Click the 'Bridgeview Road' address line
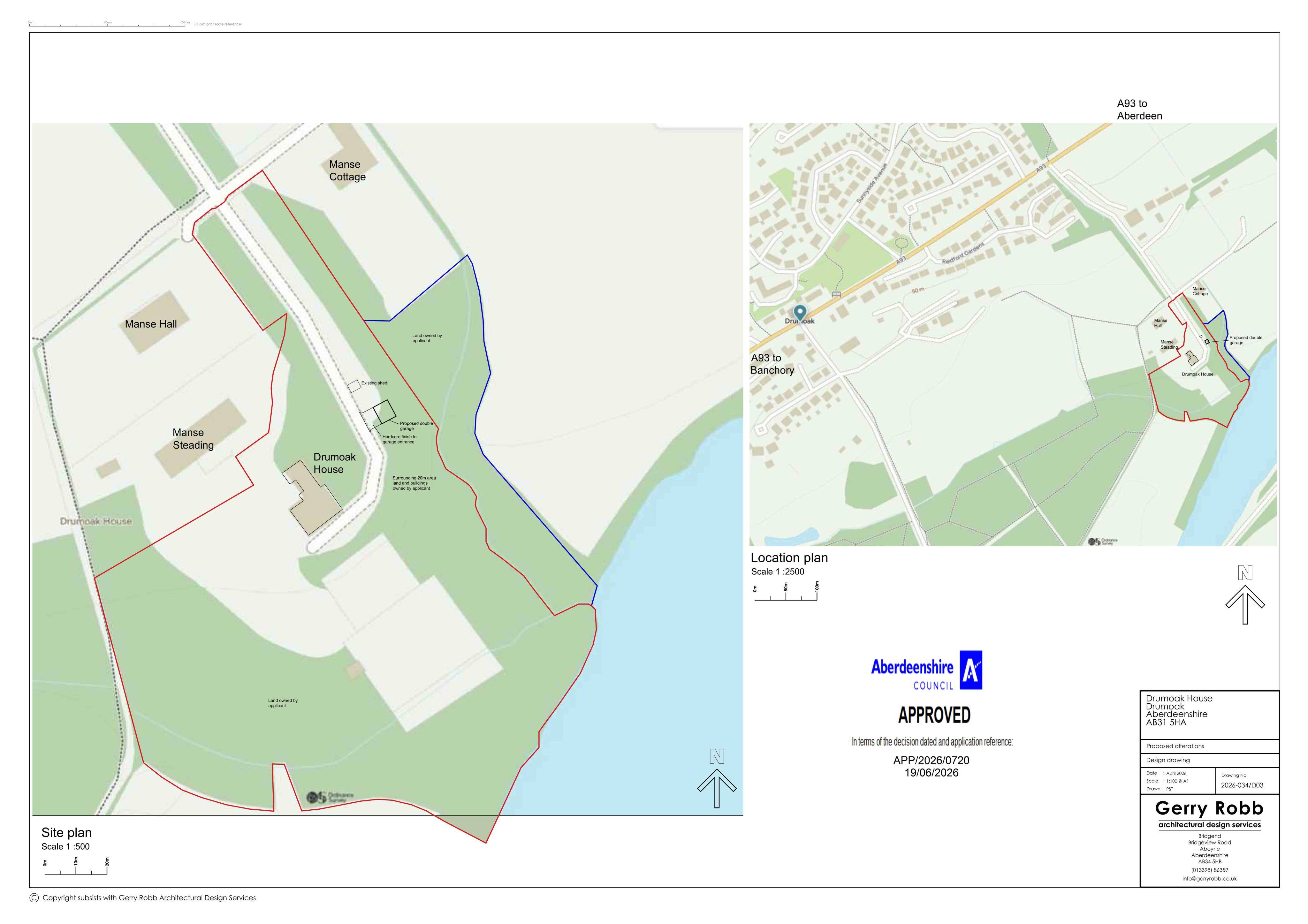Screen dimensions: 1308x924 pos(1209,843)
